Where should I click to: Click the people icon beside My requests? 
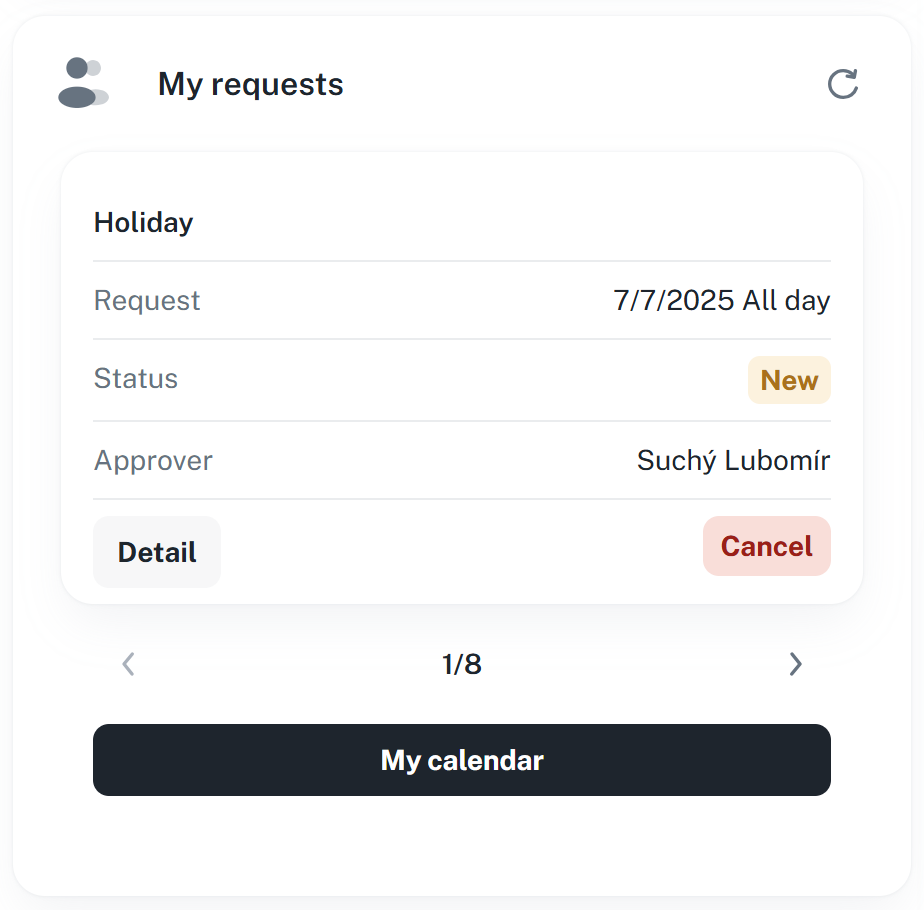[83, 83]
